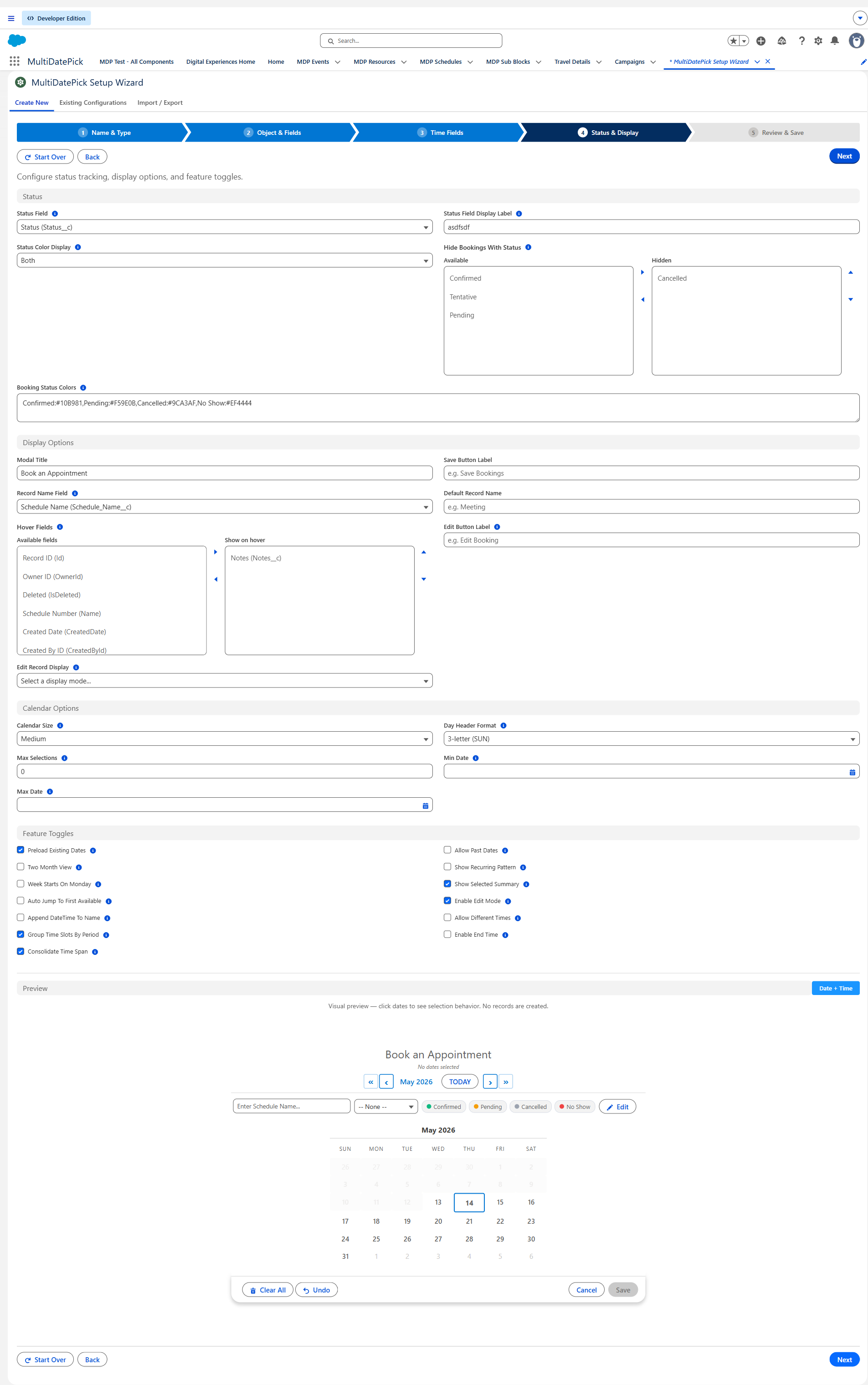Move hidden status down arrow
Viewport: 868px width, 1385px height.
(x=850, y=300)
